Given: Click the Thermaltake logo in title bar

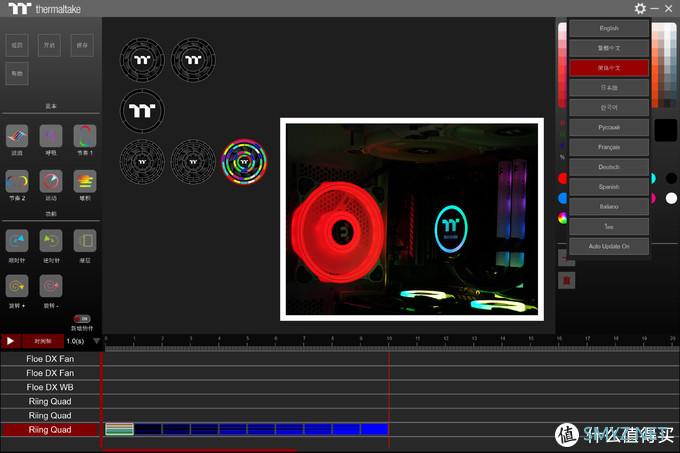Looking at the screenshot, I should pos(45,8).
